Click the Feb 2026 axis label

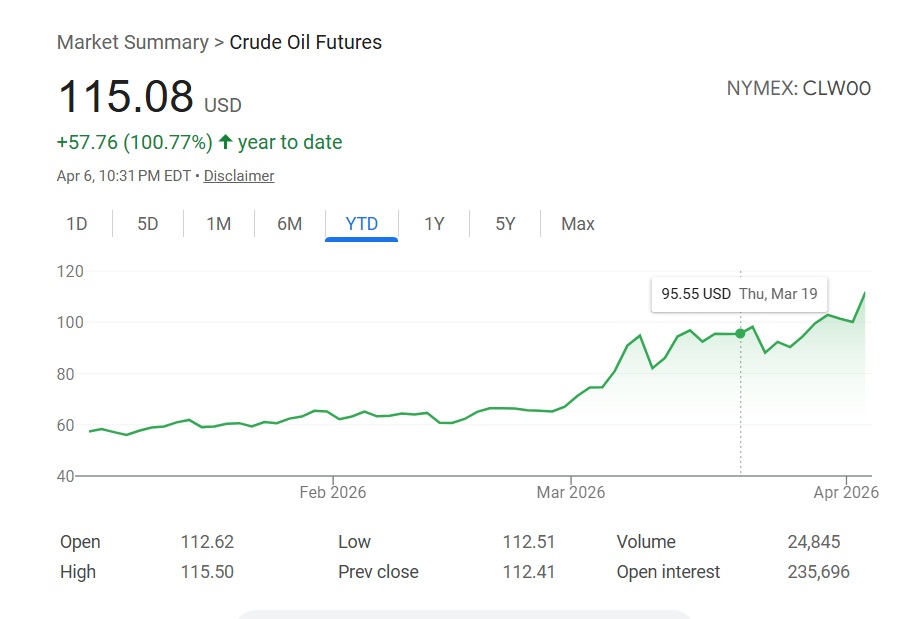[333, 492]
